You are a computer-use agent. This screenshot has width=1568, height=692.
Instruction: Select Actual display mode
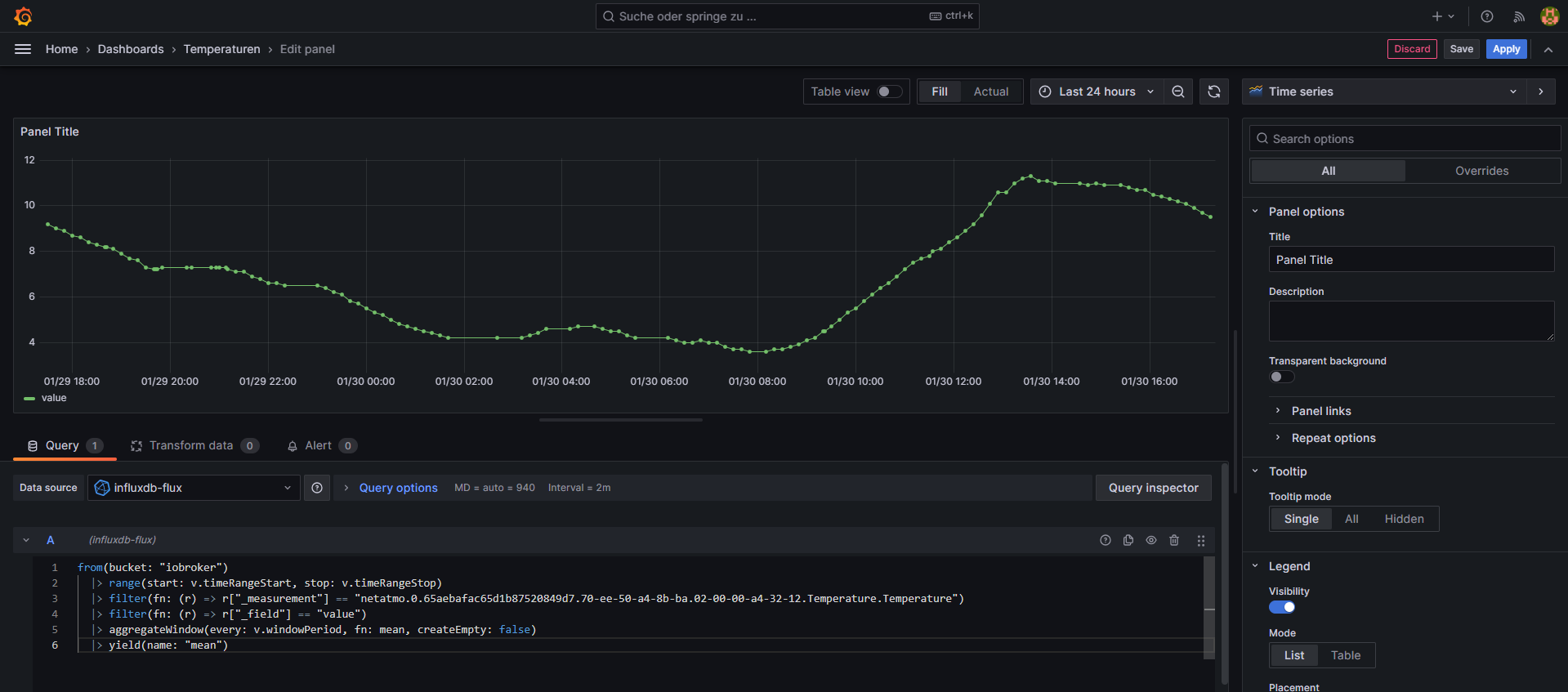click(991, 92)
